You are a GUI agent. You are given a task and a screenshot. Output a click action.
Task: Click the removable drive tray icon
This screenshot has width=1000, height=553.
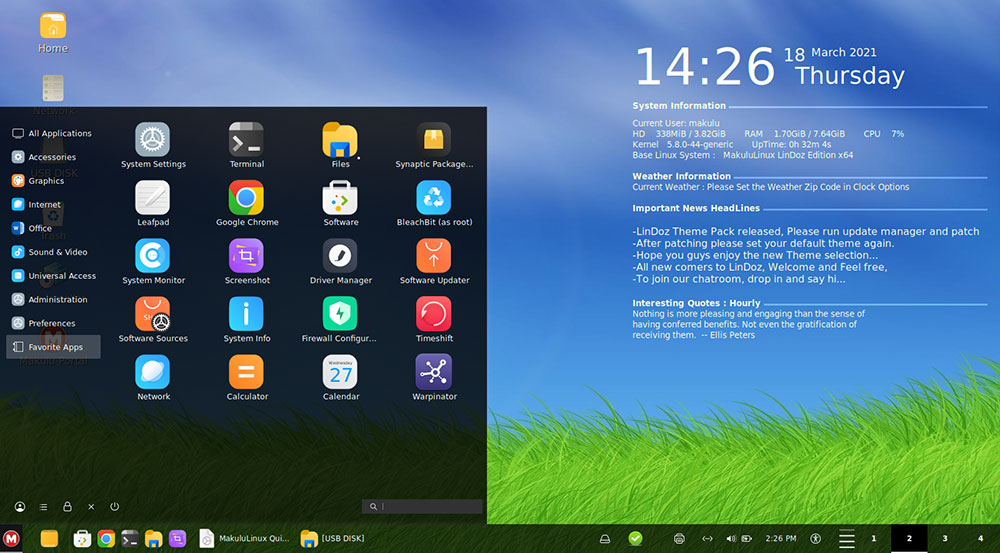coord(605,539)
